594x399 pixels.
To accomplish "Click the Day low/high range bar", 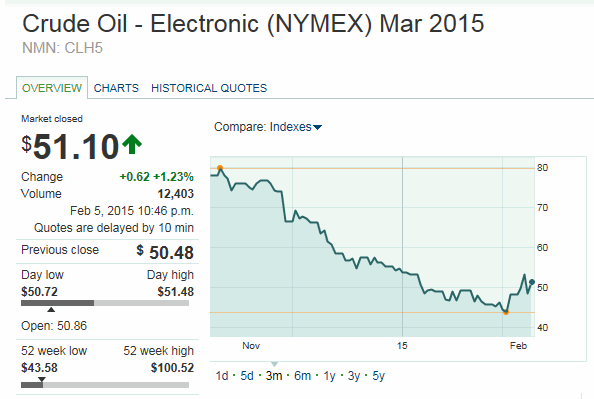I will coord(105,303).
